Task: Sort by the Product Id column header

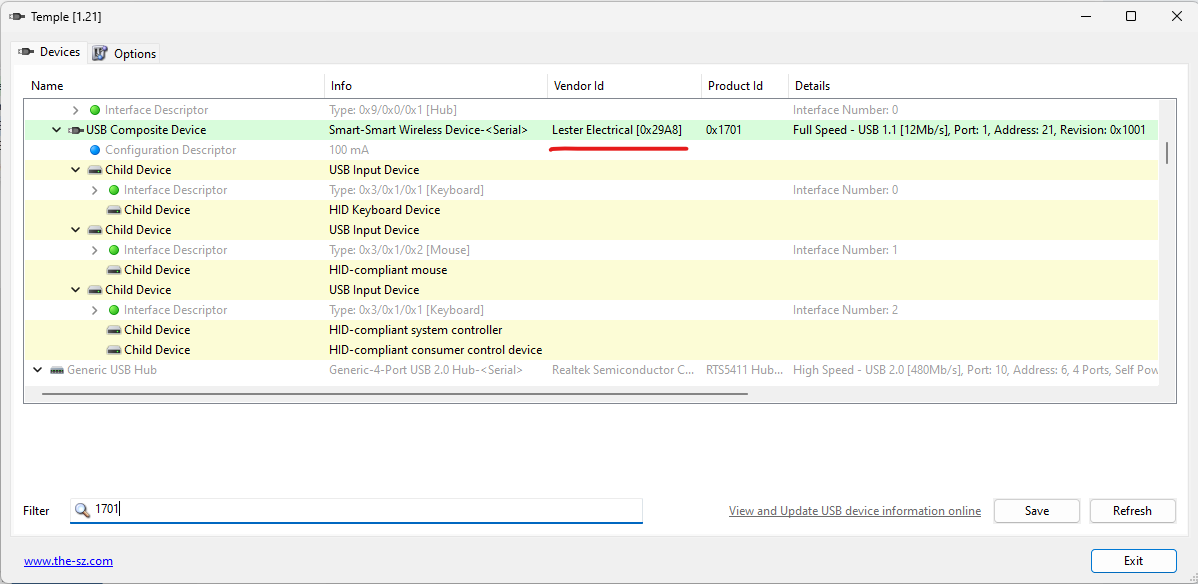Action: pyautogui.click(x=745, y=86)
